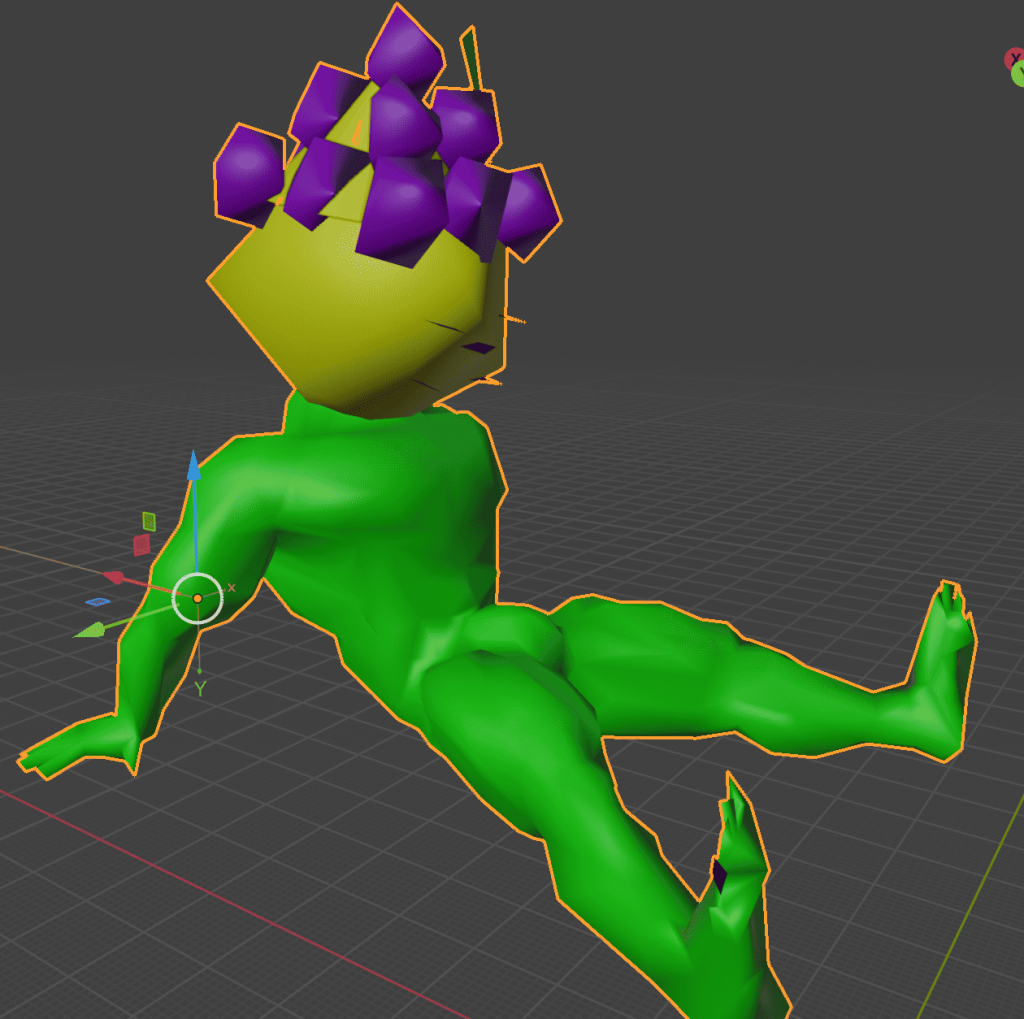This screenshot has height=1019, width=1024.
Task: Click the green Y ball on navigation gizmo
Action: [1019, 74]
